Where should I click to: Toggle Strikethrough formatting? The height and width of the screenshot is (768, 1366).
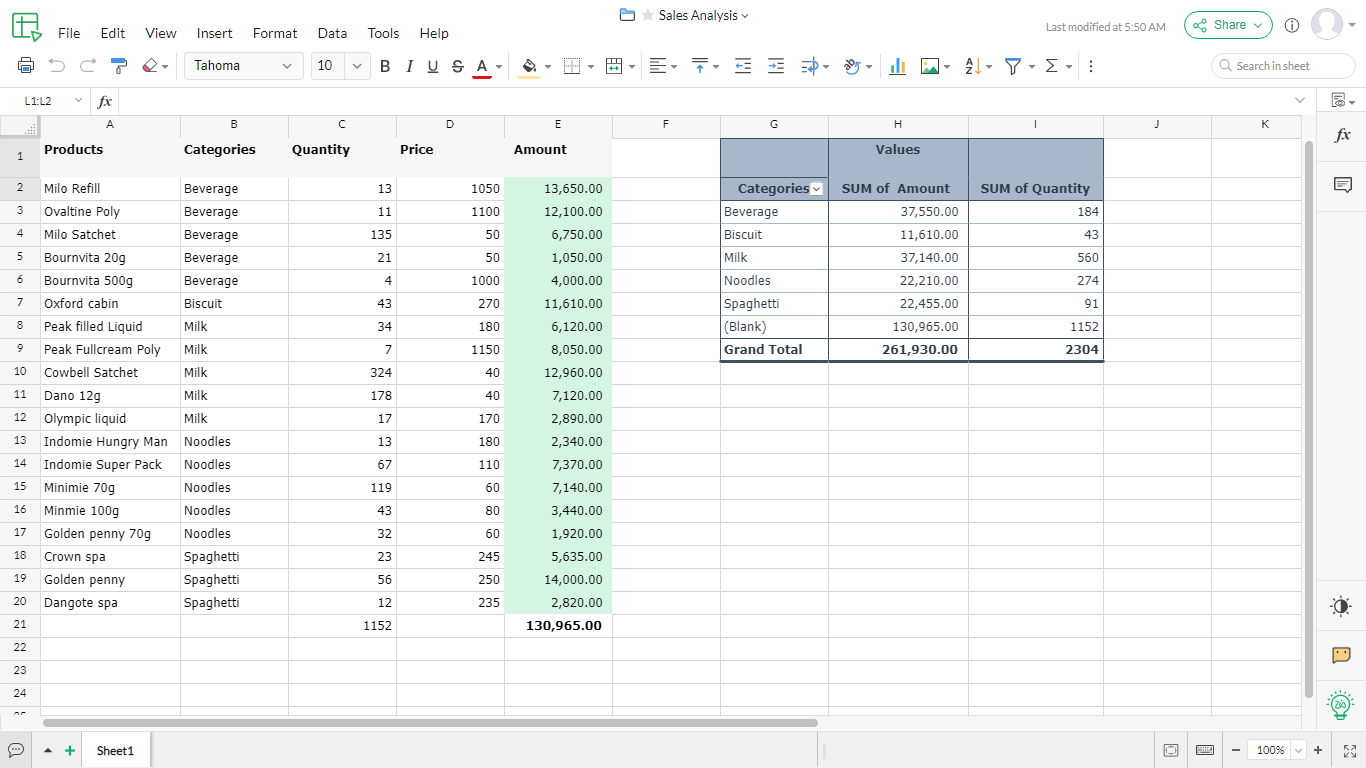(x=457, y=66)
